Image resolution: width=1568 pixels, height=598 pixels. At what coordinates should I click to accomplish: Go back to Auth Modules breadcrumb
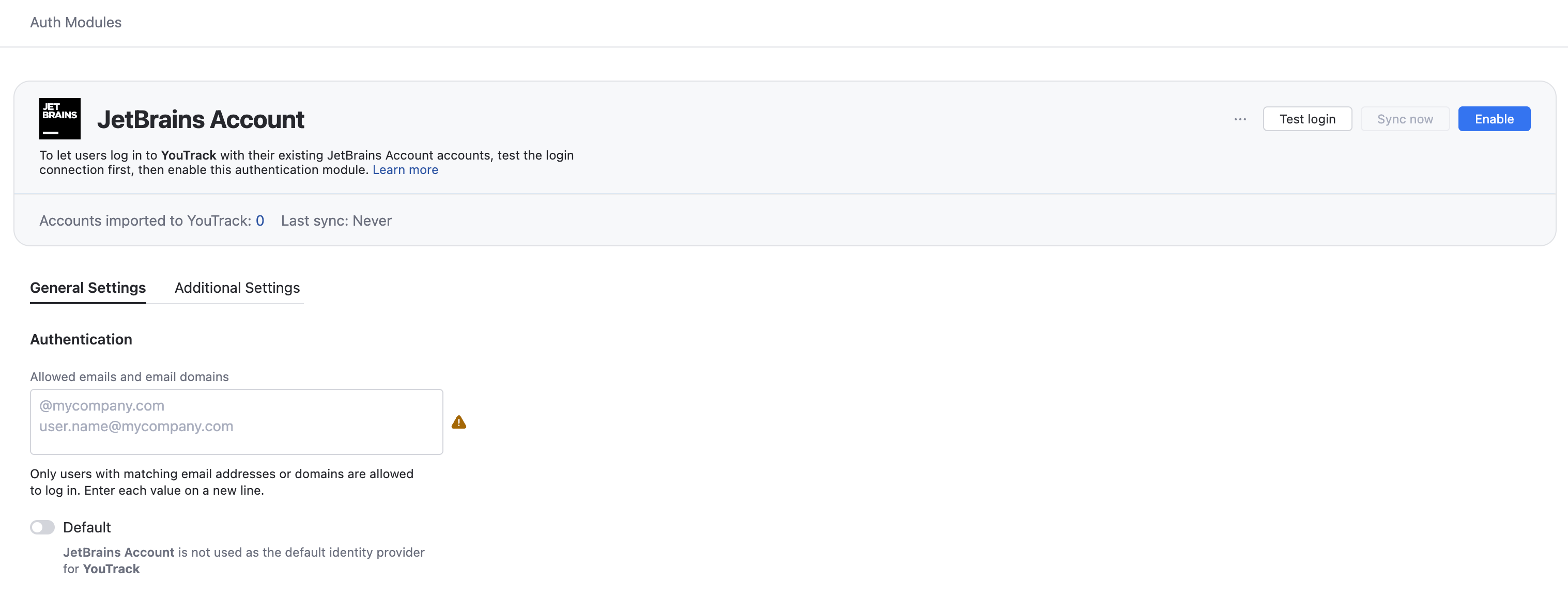75,23
